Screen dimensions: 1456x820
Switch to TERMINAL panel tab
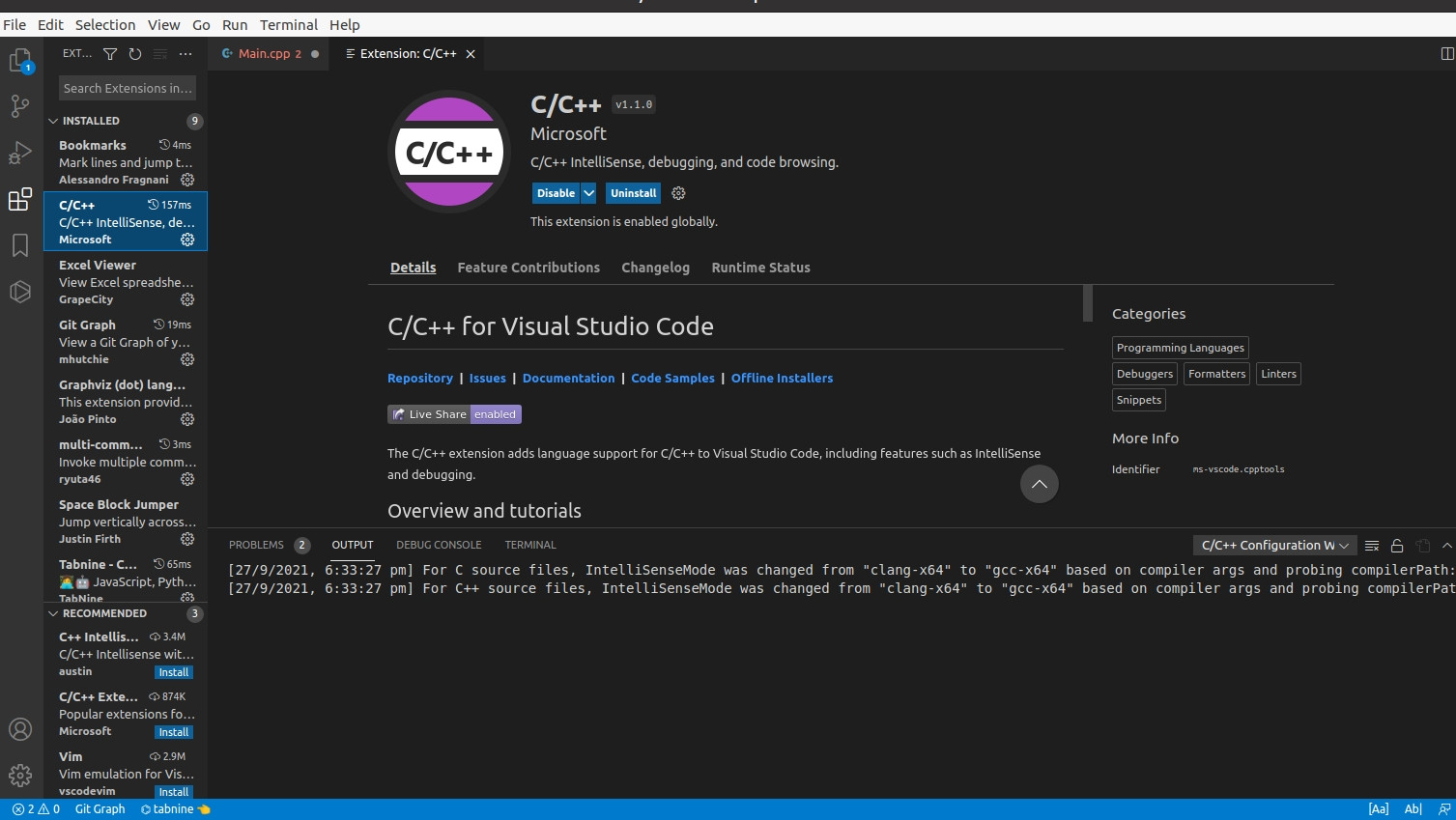click(x=530, y=545)
